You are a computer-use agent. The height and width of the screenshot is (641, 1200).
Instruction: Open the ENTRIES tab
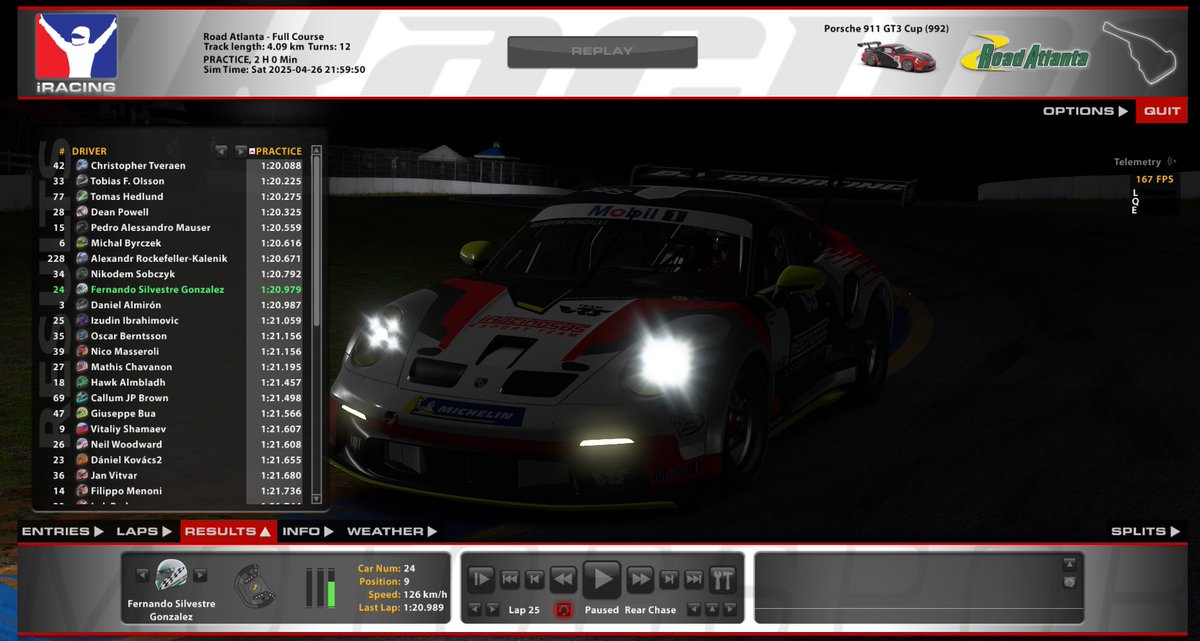pyautogui.click(x=62, y=532)
